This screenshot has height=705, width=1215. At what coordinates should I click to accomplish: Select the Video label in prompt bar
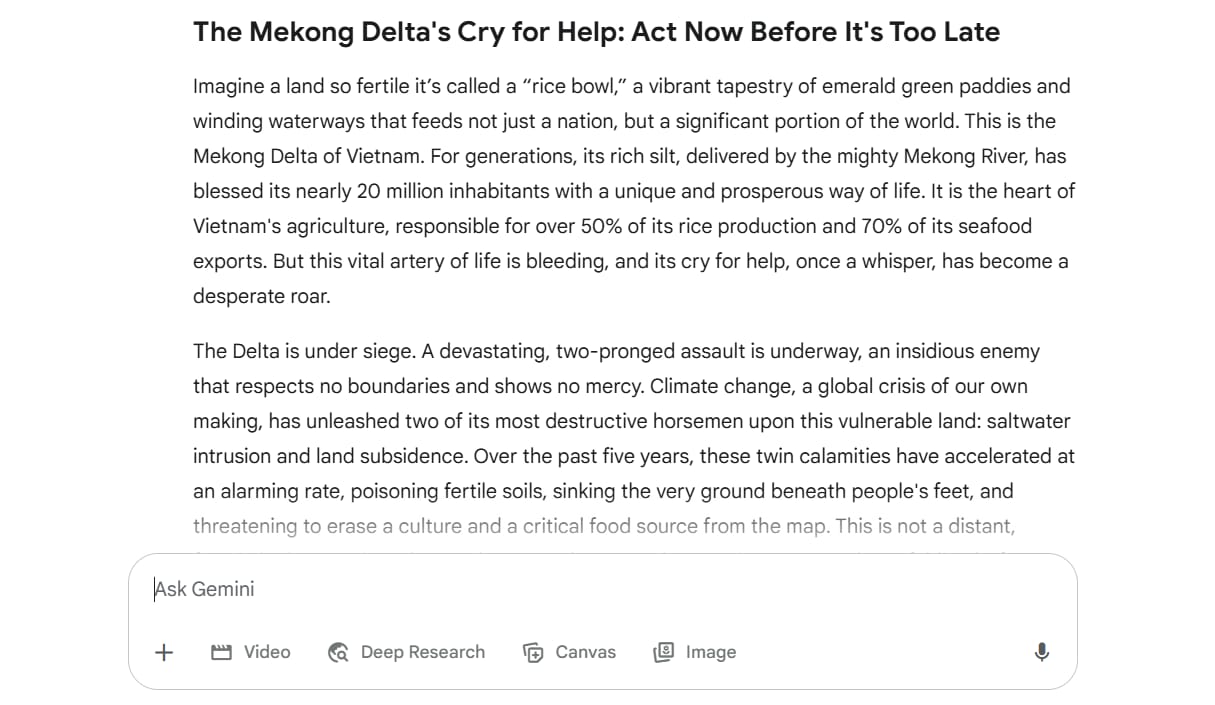click(267, 652)
